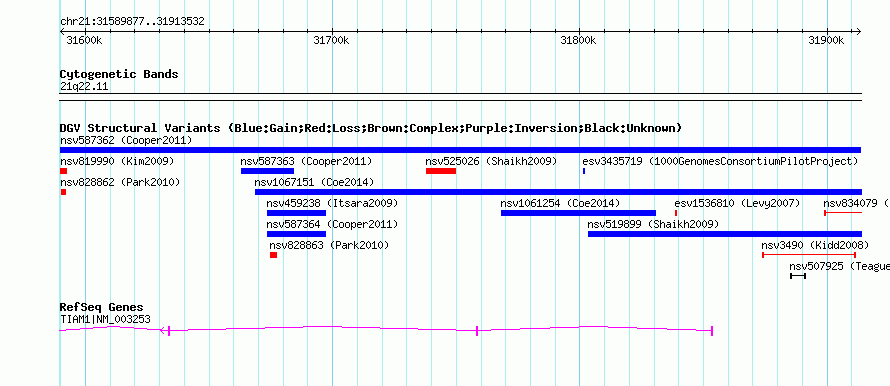Select the 21q22.11 band label
The height and width of the screenshot is (386, 890).
[84, 87]
